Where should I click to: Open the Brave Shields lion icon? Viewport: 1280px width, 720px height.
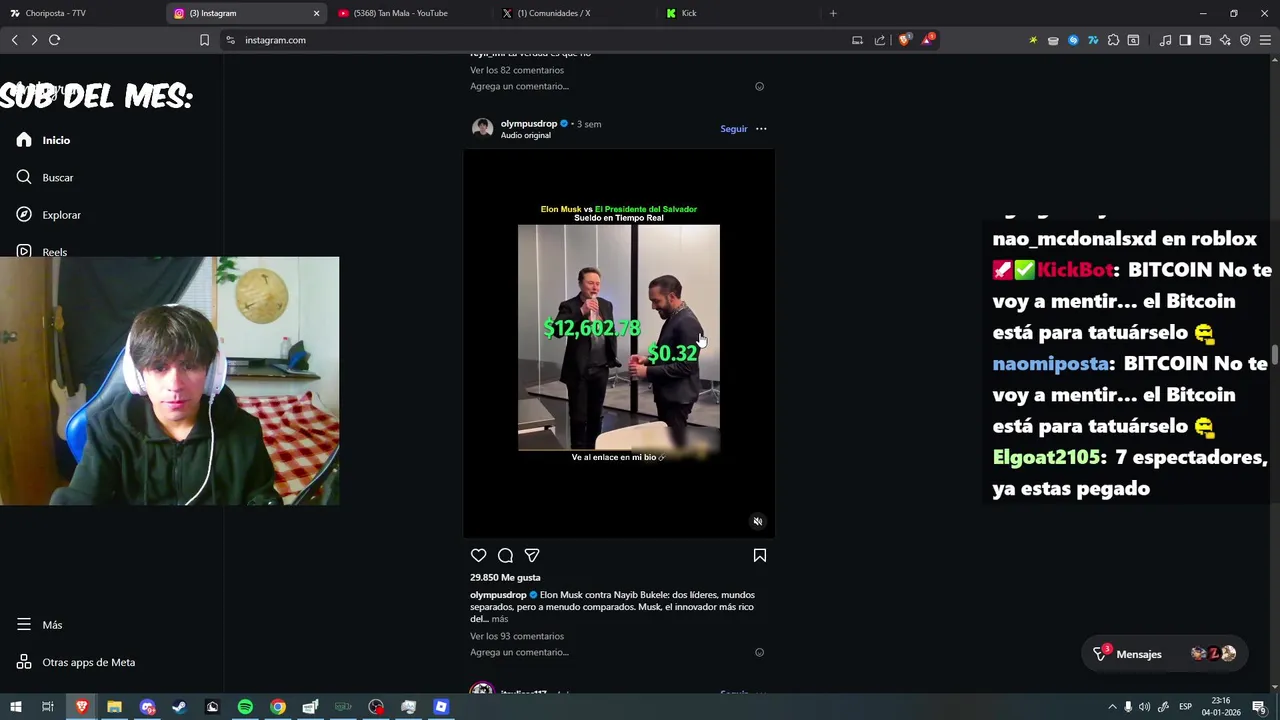coord(905,40)
